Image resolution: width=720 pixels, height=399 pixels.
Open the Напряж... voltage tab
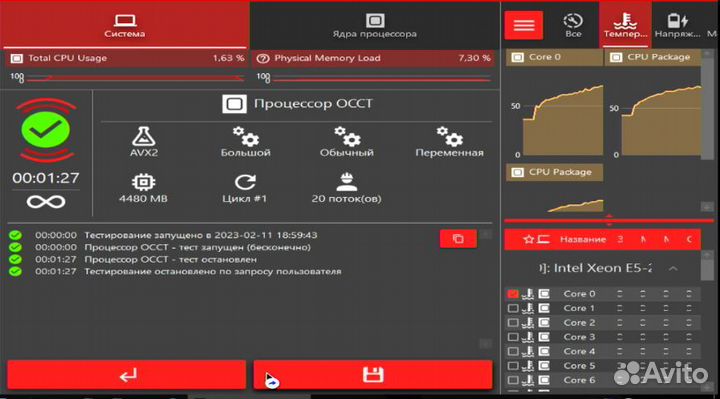point(677,25)
